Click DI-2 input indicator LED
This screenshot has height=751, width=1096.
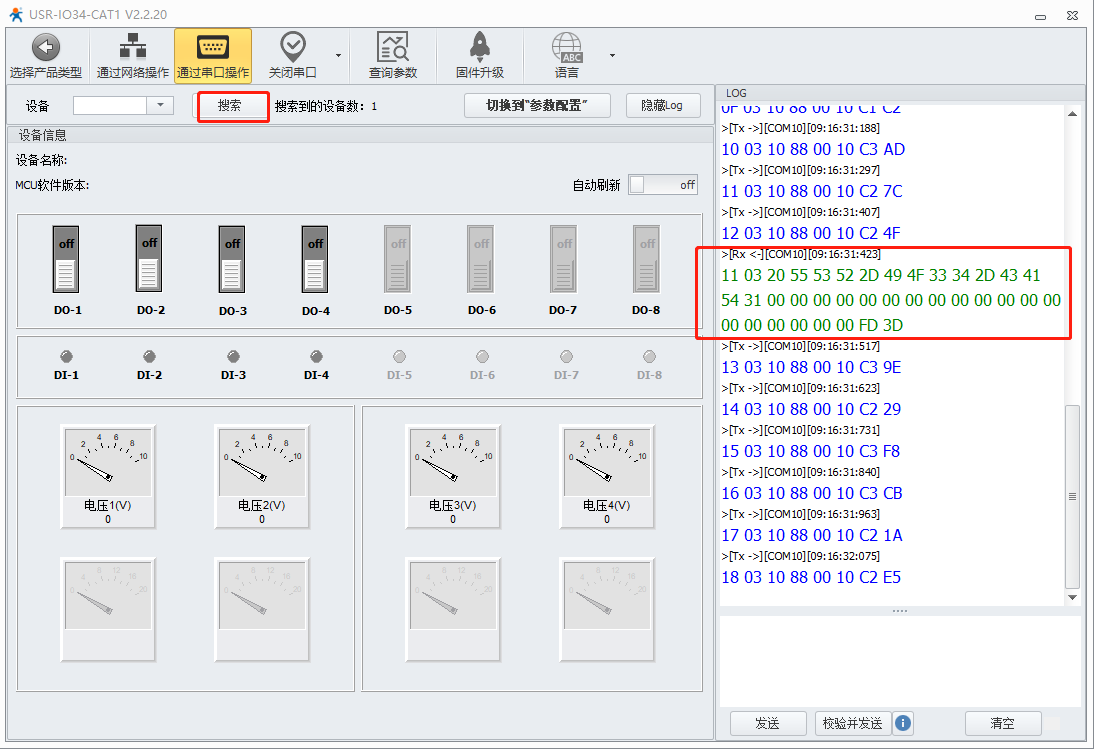click(150, 357)
